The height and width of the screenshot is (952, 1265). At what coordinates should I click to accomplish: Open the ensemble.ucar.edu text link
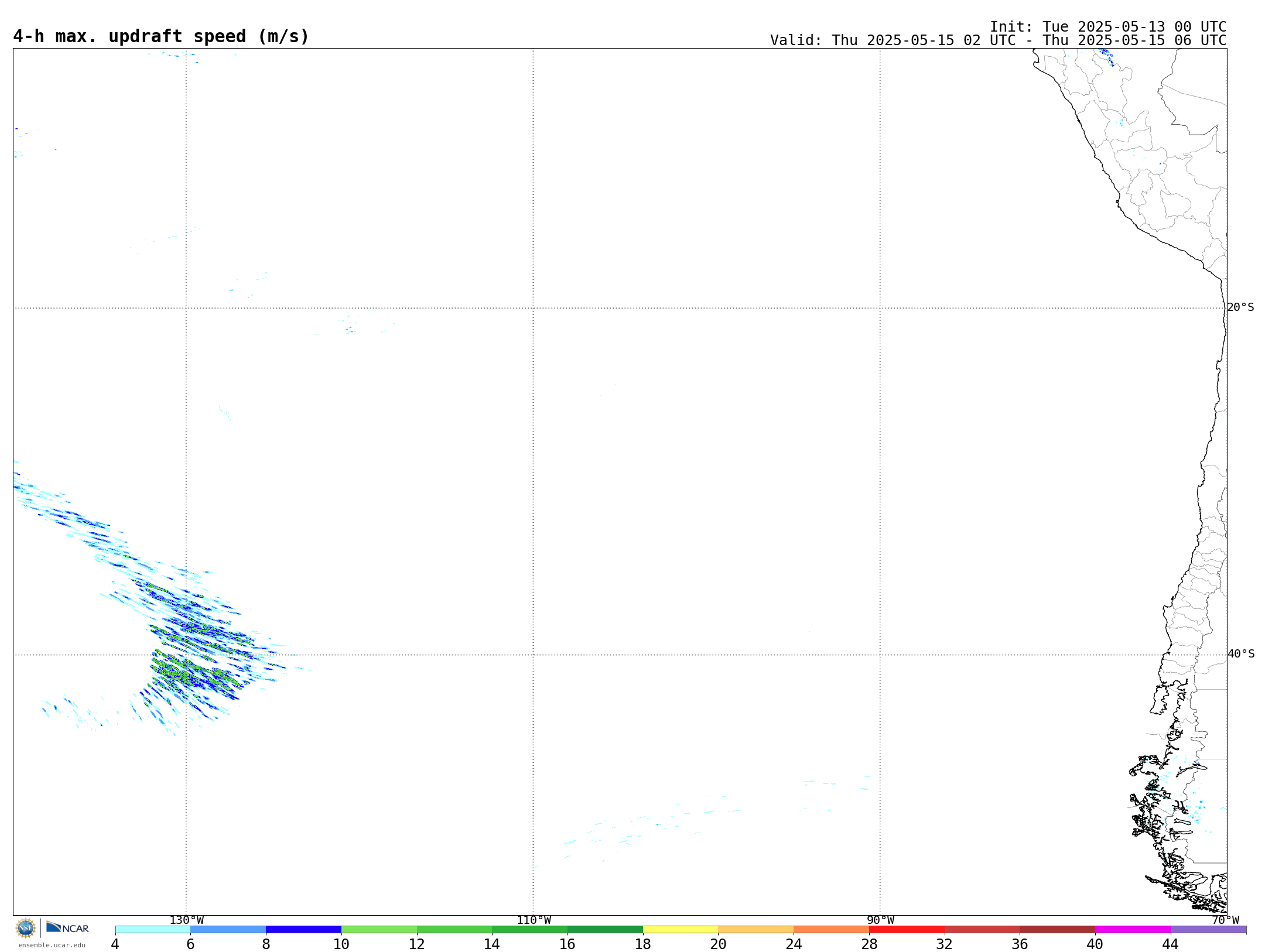pos(52,945)
